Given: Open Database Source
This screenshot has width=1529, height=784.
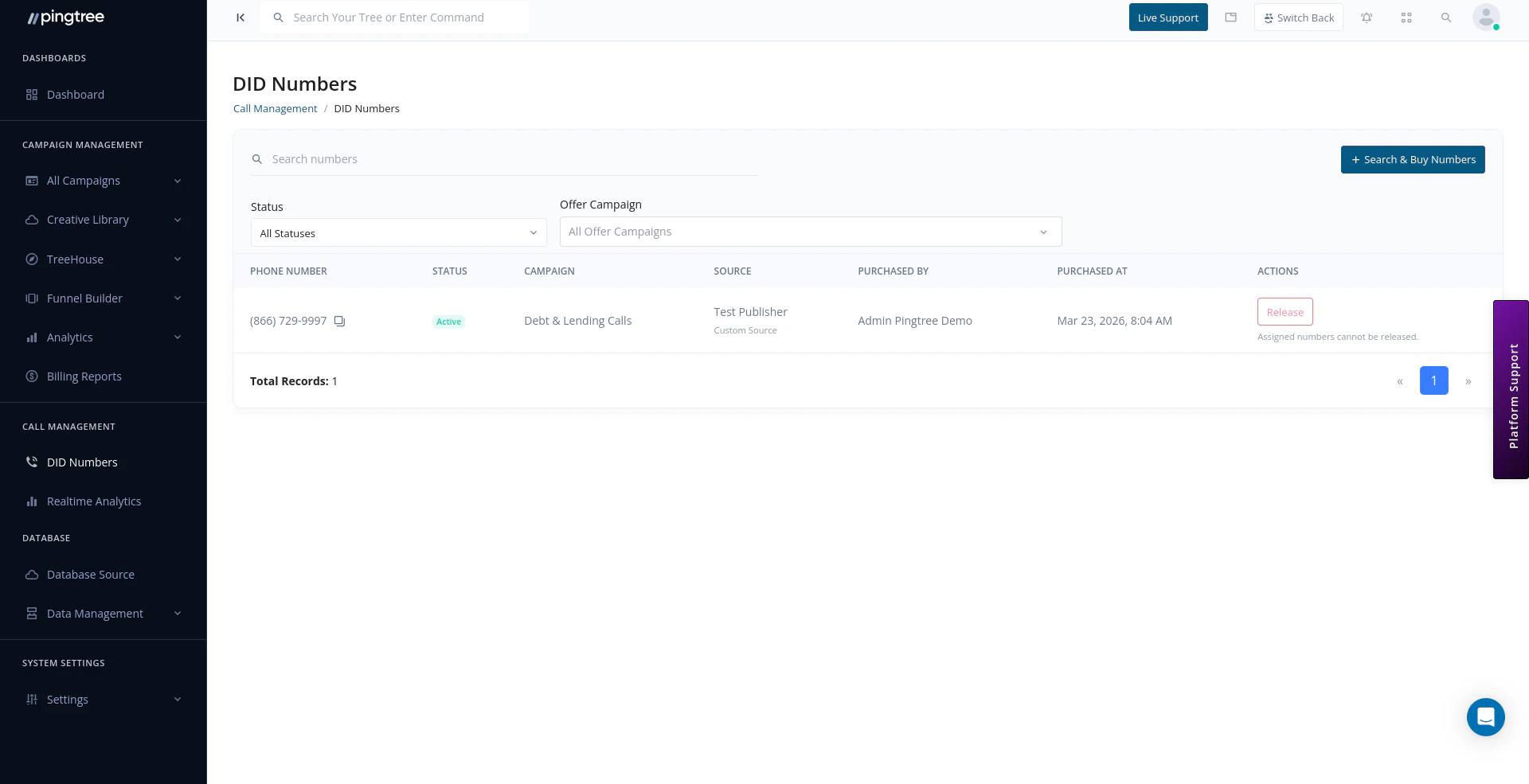Looking at the screenshot, I should tap(90, 574).
